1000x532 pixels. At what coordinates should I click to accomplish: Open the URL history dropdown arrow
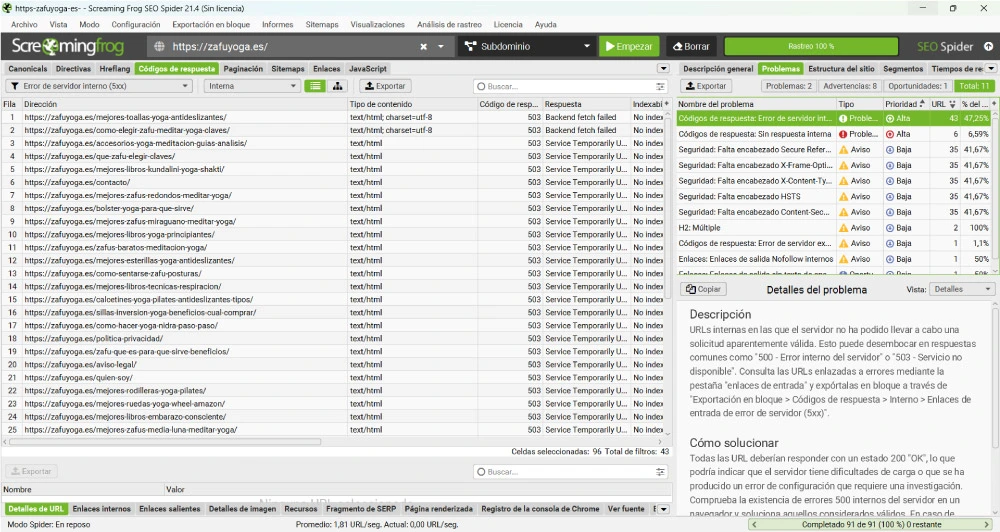(x=441, y=47)
